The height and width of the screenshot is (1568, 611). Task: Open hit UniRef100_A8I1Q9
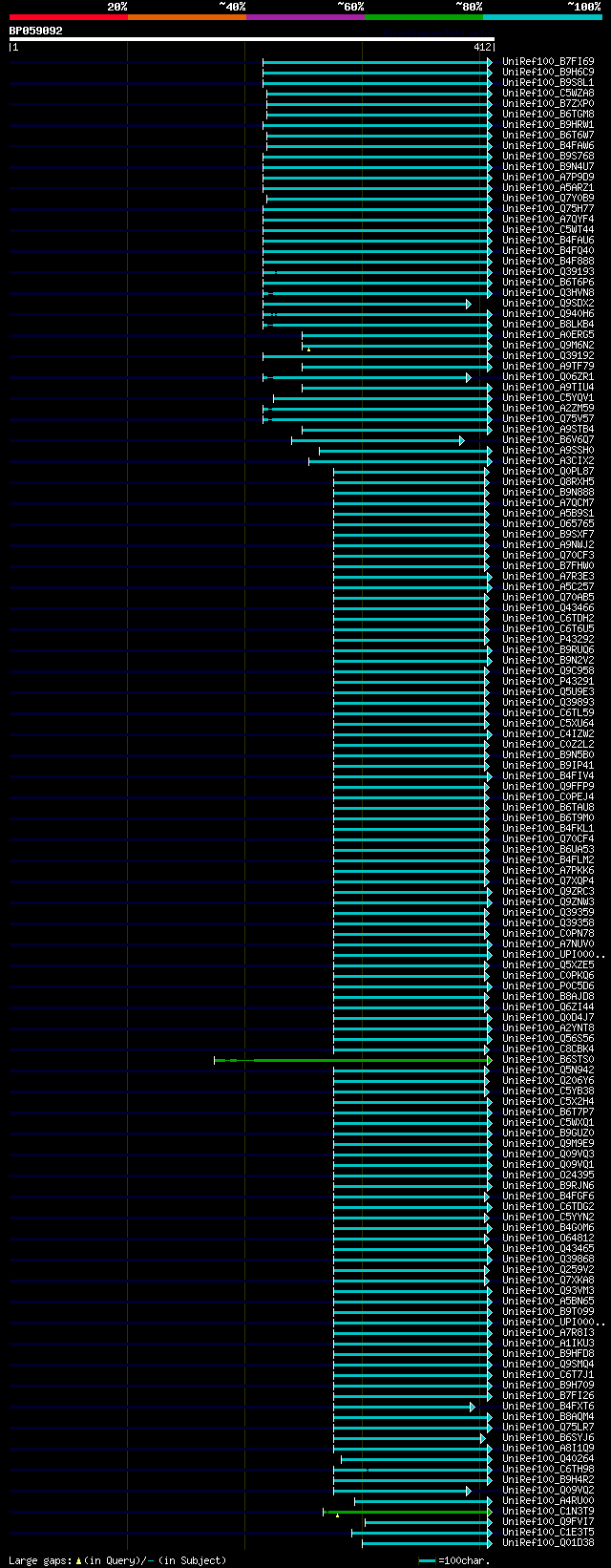(x=548, y=1448)
